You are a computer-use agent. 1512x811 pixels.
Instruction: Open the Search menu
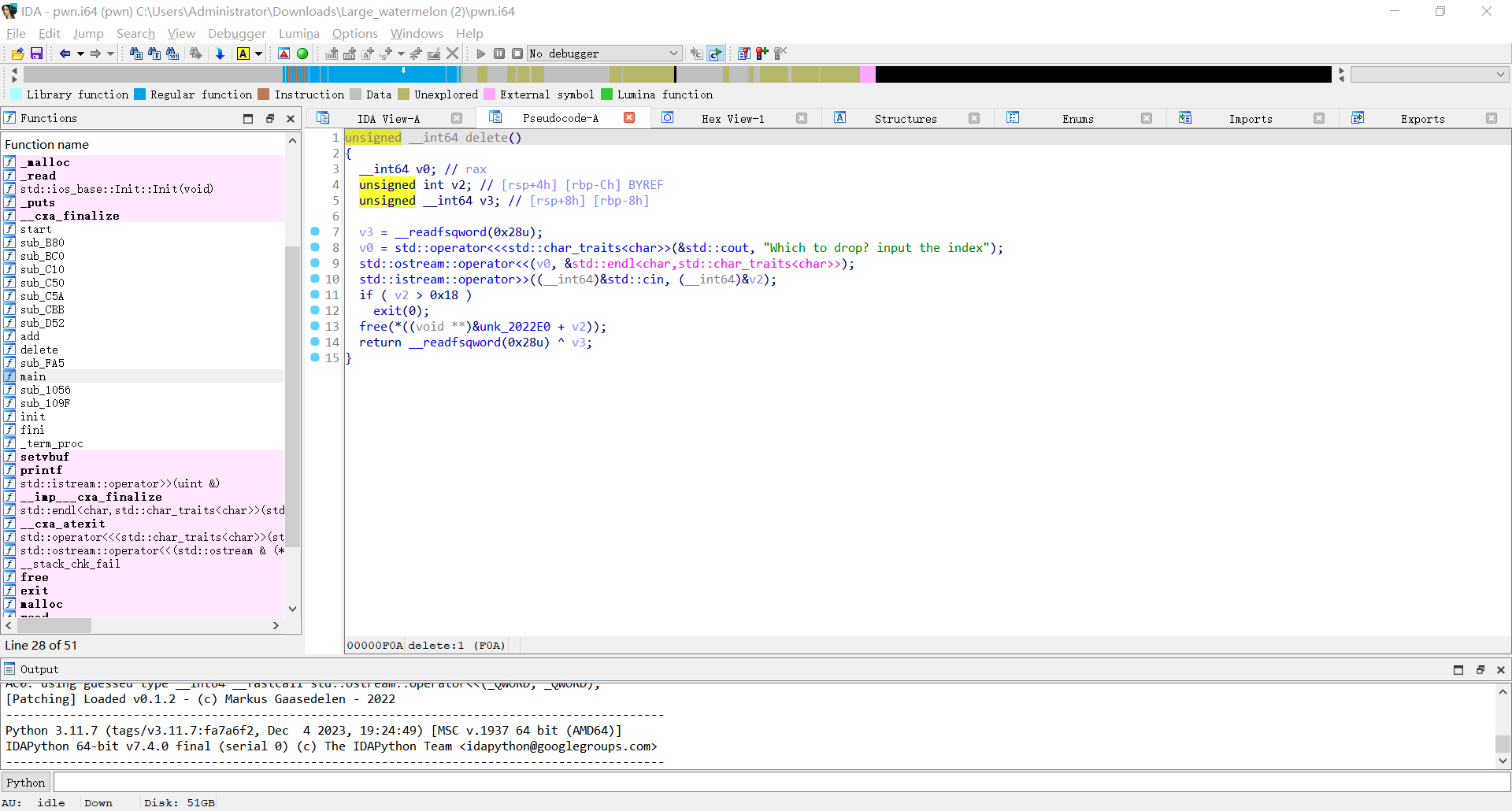pos(135,33)
